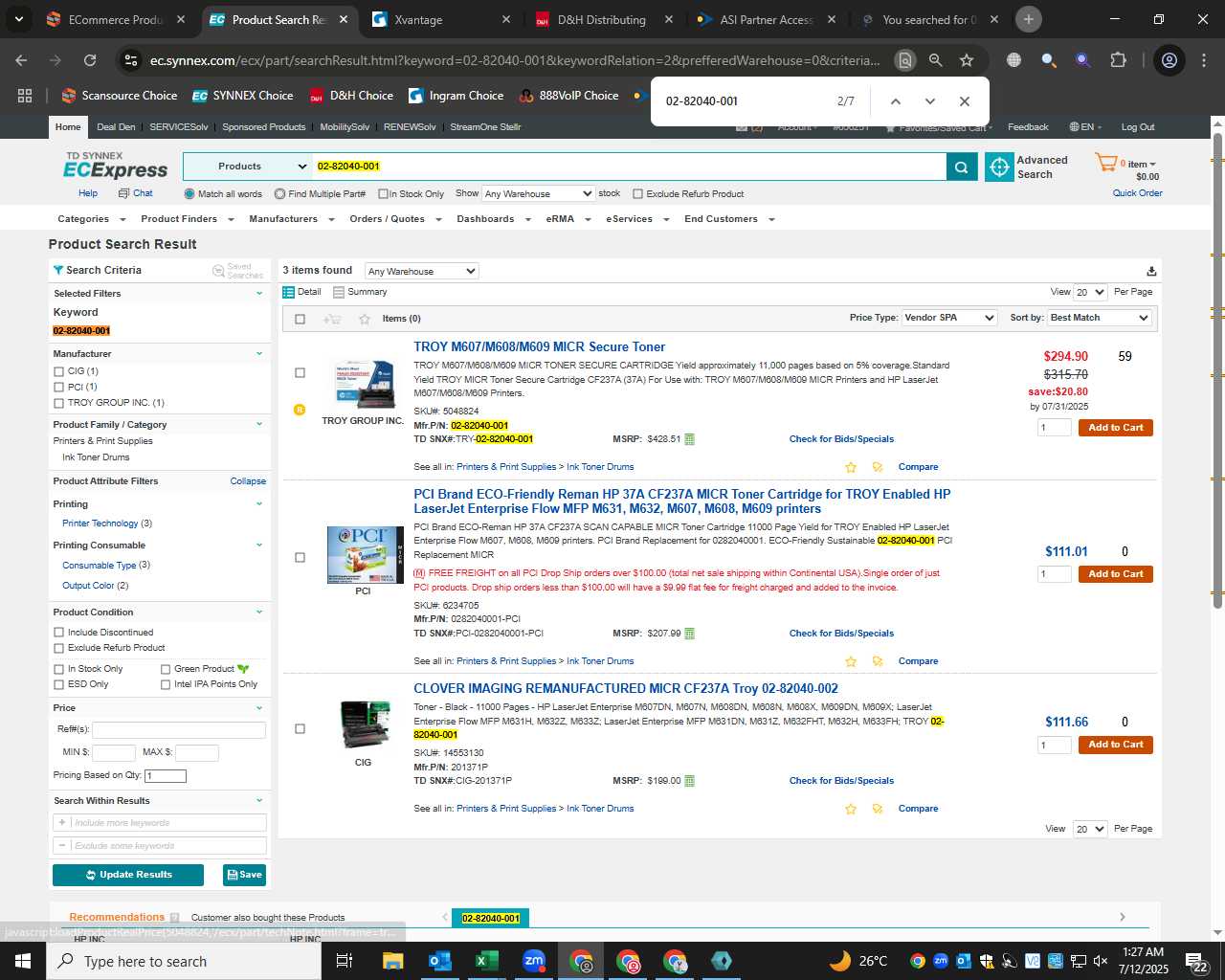This screenshot has height=980, width=1225.
Task: Check ESD Only filter
Action: click(59, 684)
